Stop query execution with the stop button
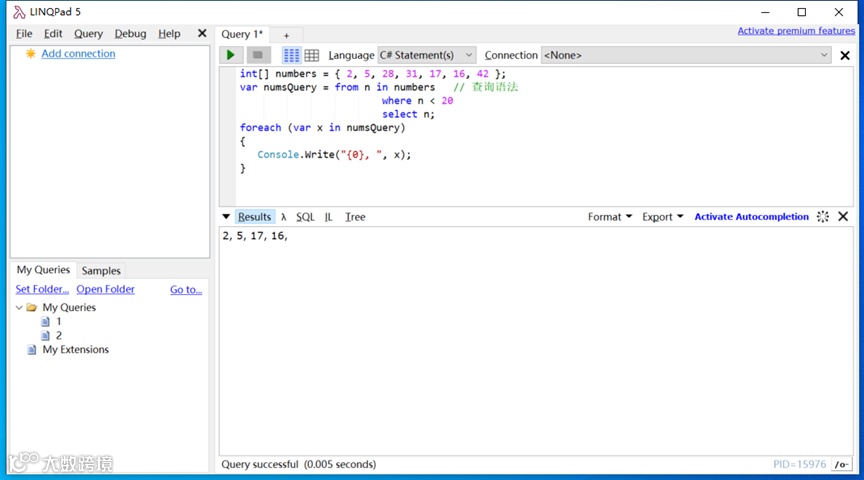864x480 pixels. click(257, 55)
